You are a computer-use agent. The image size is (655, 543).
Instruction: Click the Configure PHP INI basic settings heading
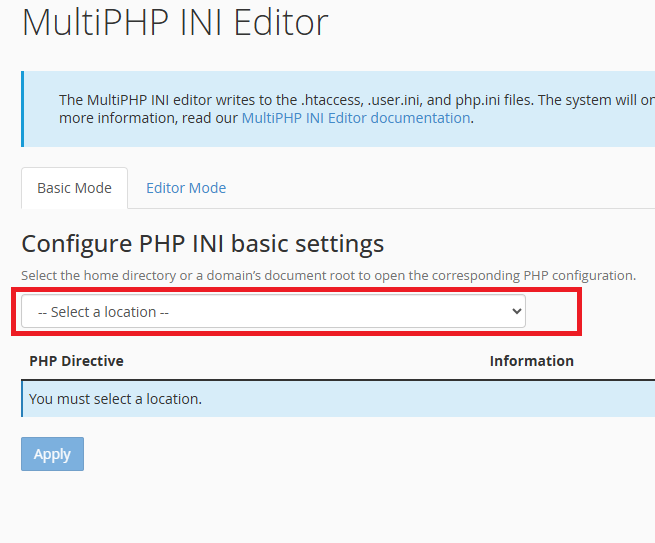click(202, 244)
